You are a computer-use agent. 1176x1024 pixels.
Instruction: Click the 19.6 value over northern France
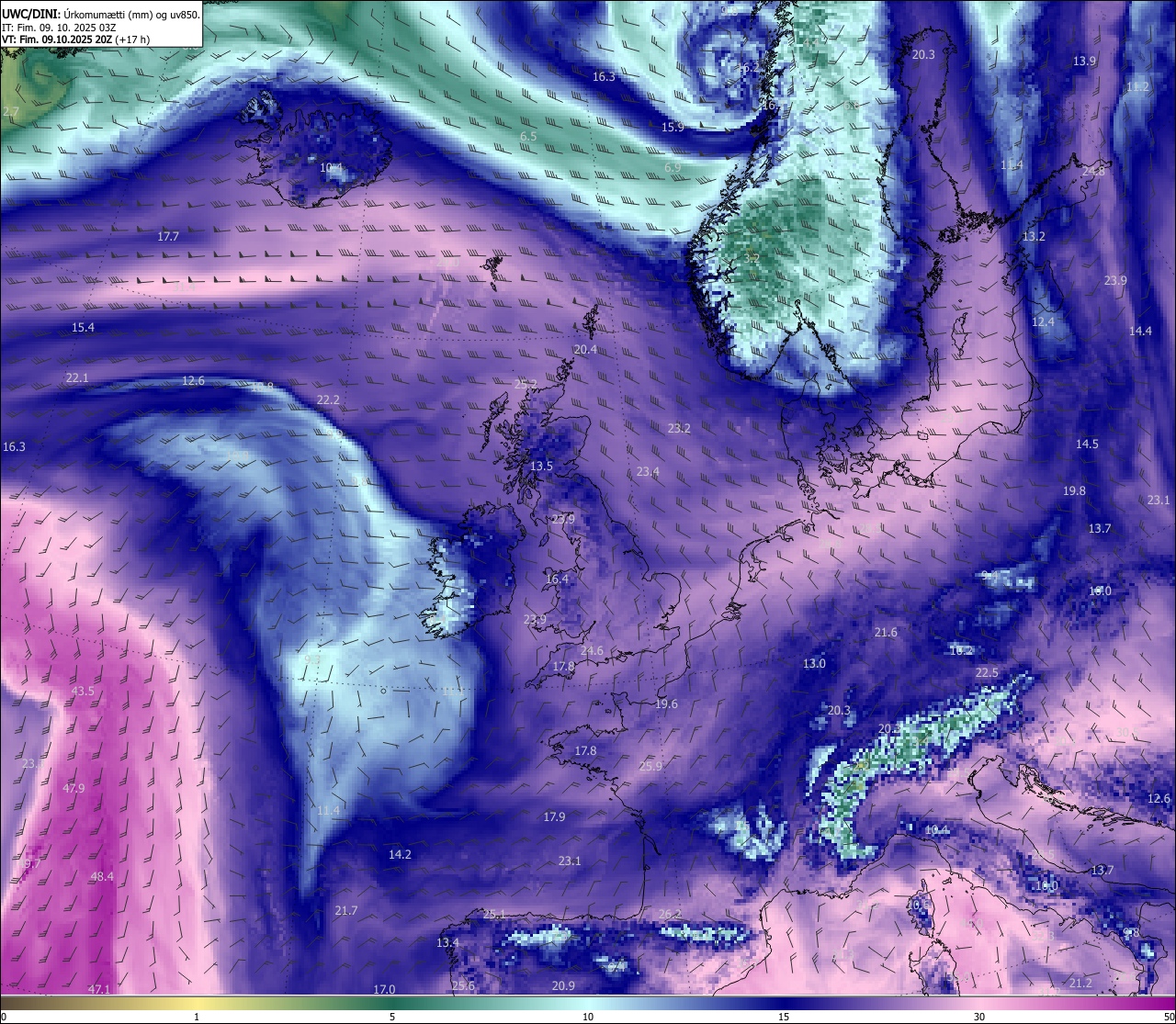(x=666, y=703)
